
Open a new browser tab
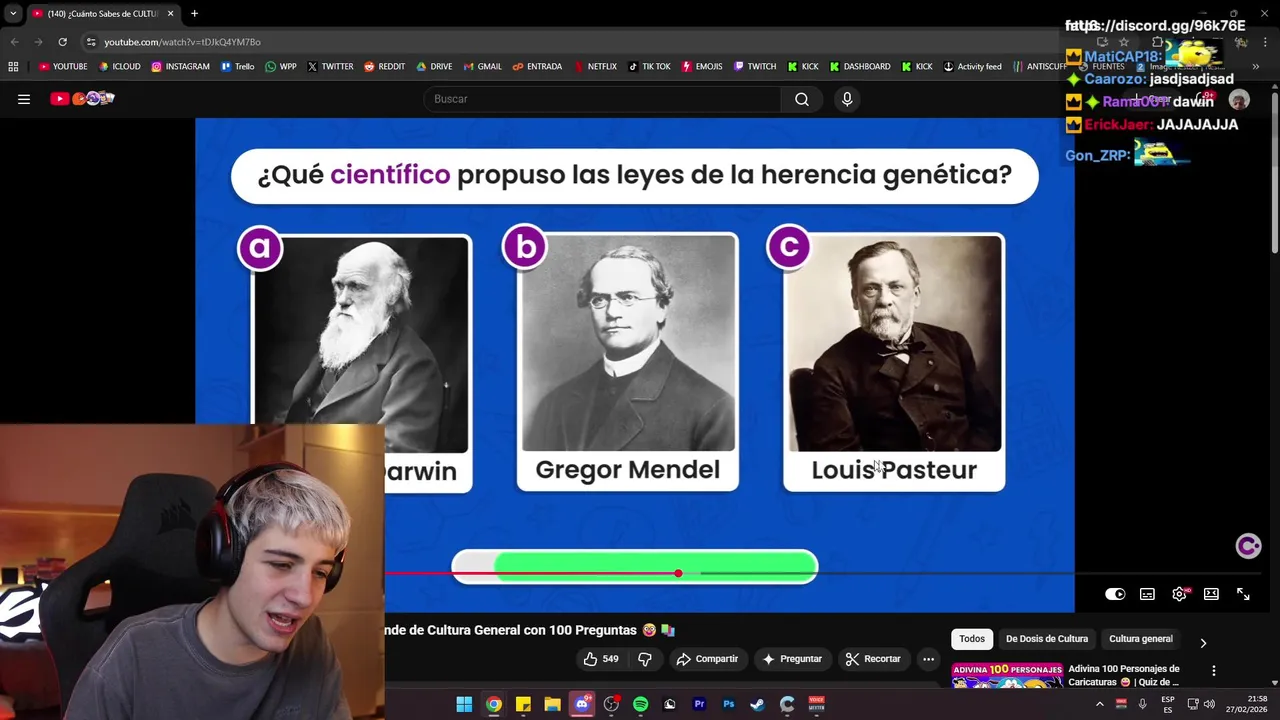point(194,14)
